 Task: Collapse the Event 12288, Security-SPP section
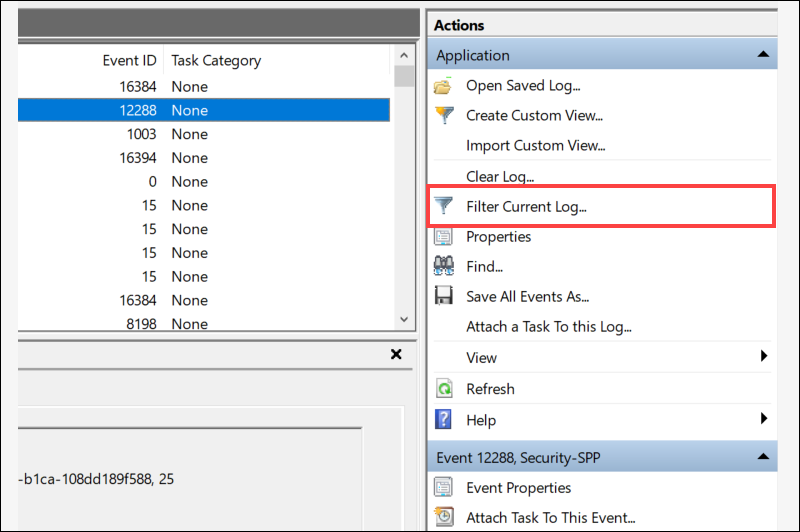763,457
